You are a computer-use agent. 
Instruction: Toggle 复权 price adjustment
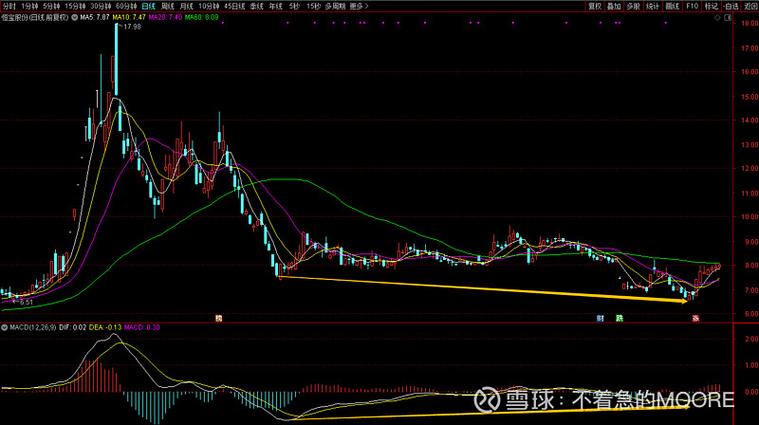tap(596, 6)
